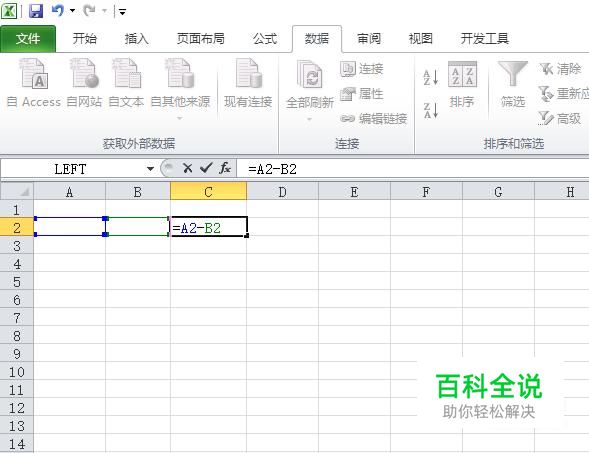Select column B header
This screenshot has width=589, height=453.
click(138, 192)
